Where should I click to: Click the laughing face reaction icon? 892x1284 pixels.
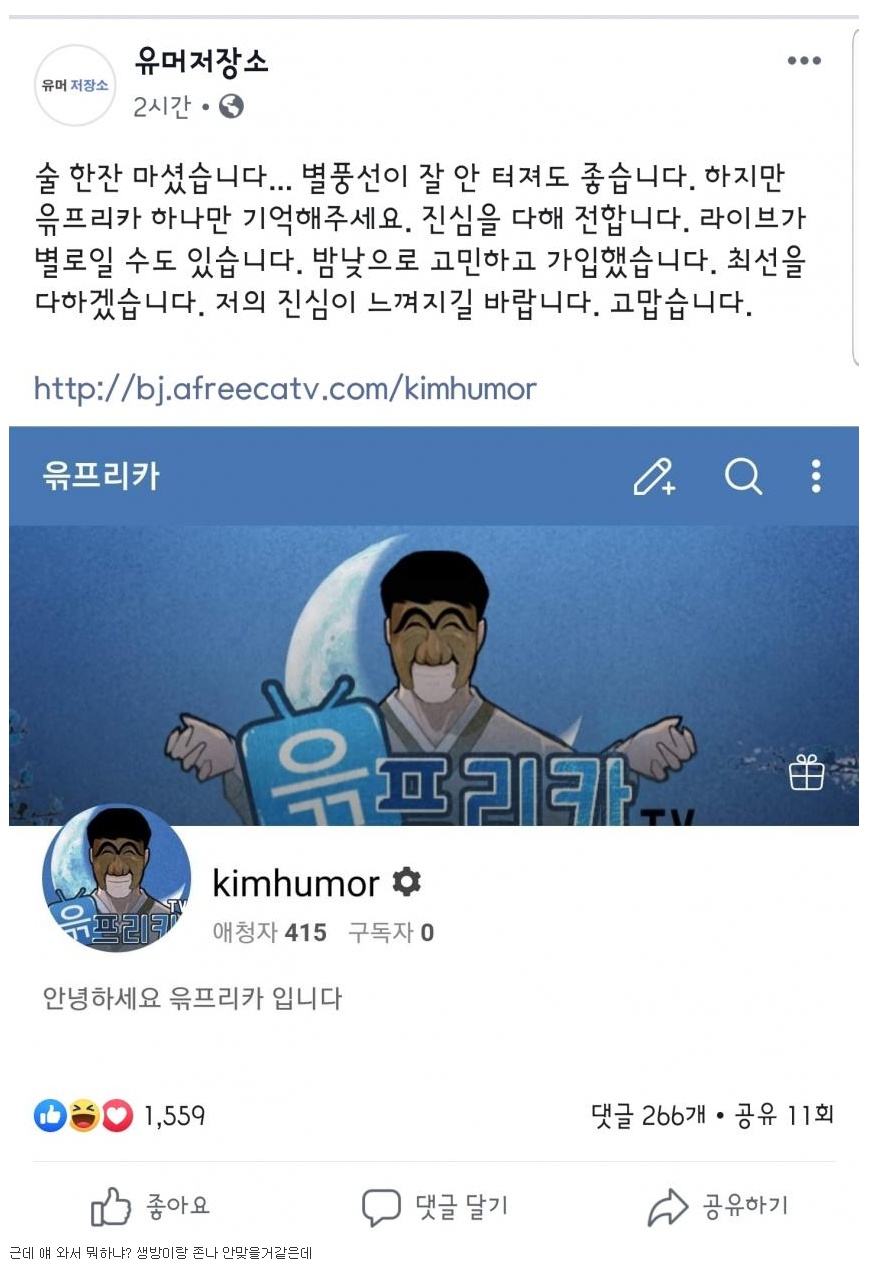(83, 1115)
